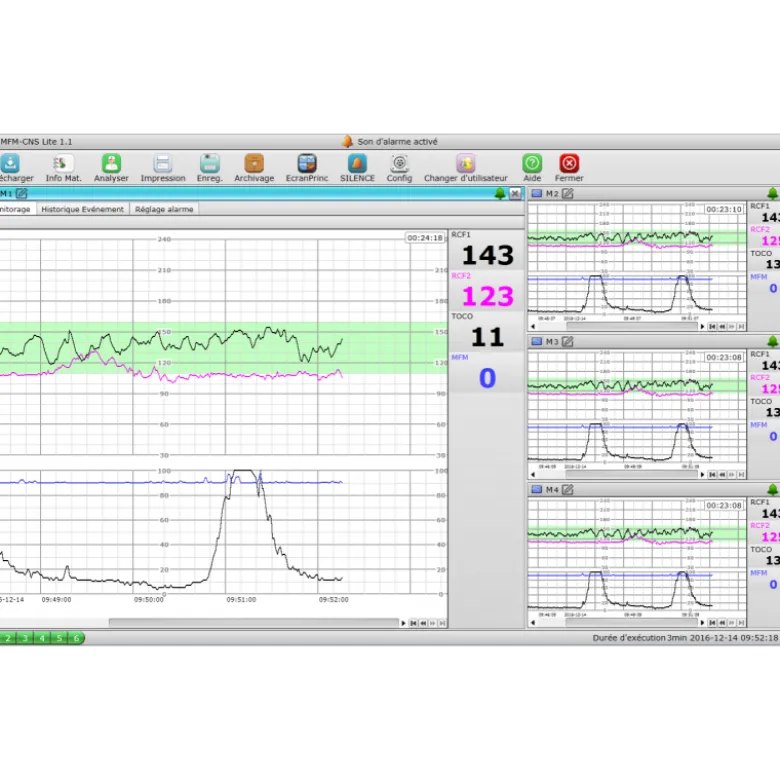The image size is (780, 781).
Task: Select the RCF2 value 123 in M1
Action: (488, 296)
